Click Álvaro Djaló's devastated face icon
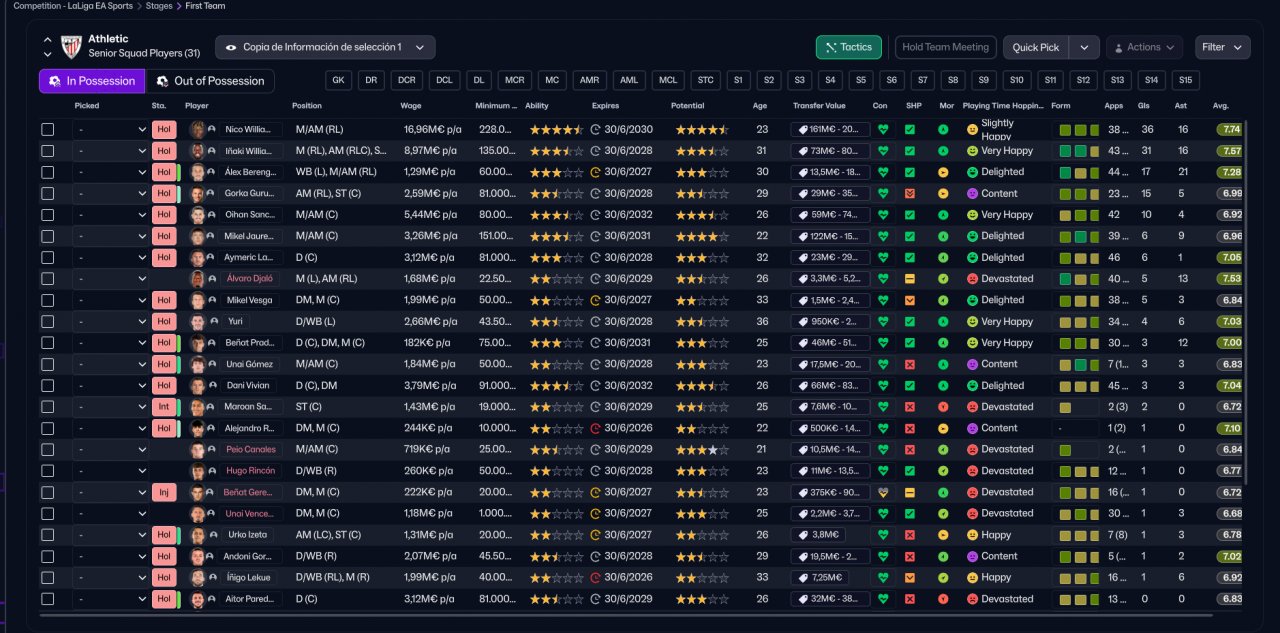The image size is (1280, 633). (x=972, y=279)
